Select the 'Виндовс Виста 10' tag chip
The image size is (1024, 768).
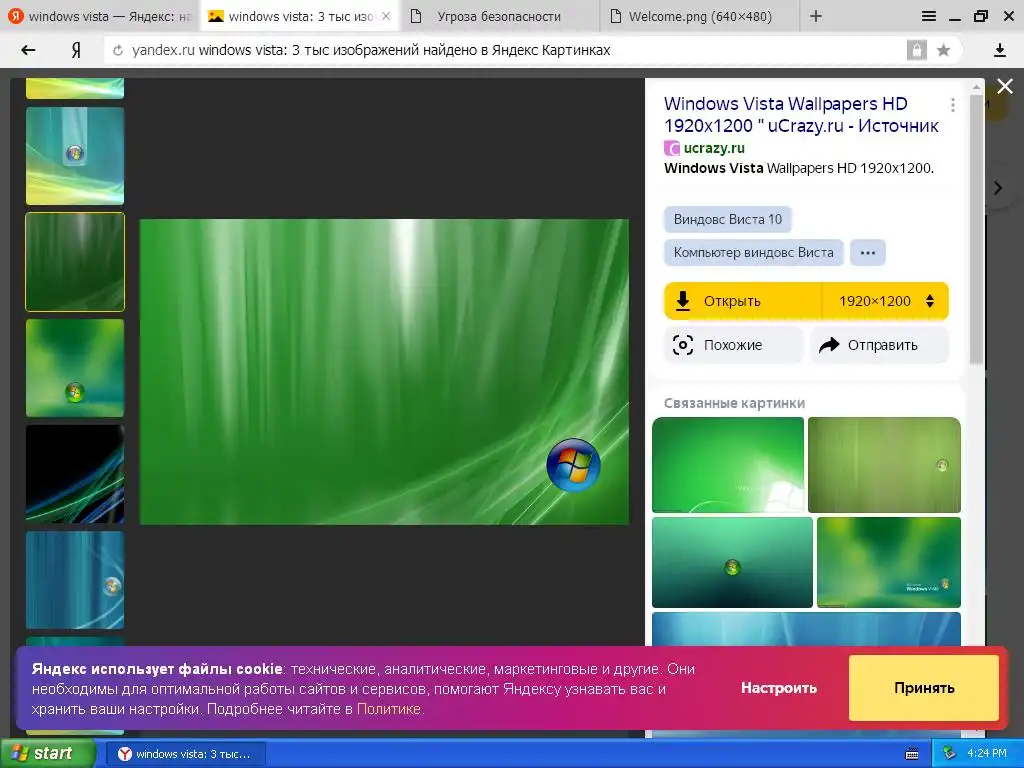pos(728,219)
